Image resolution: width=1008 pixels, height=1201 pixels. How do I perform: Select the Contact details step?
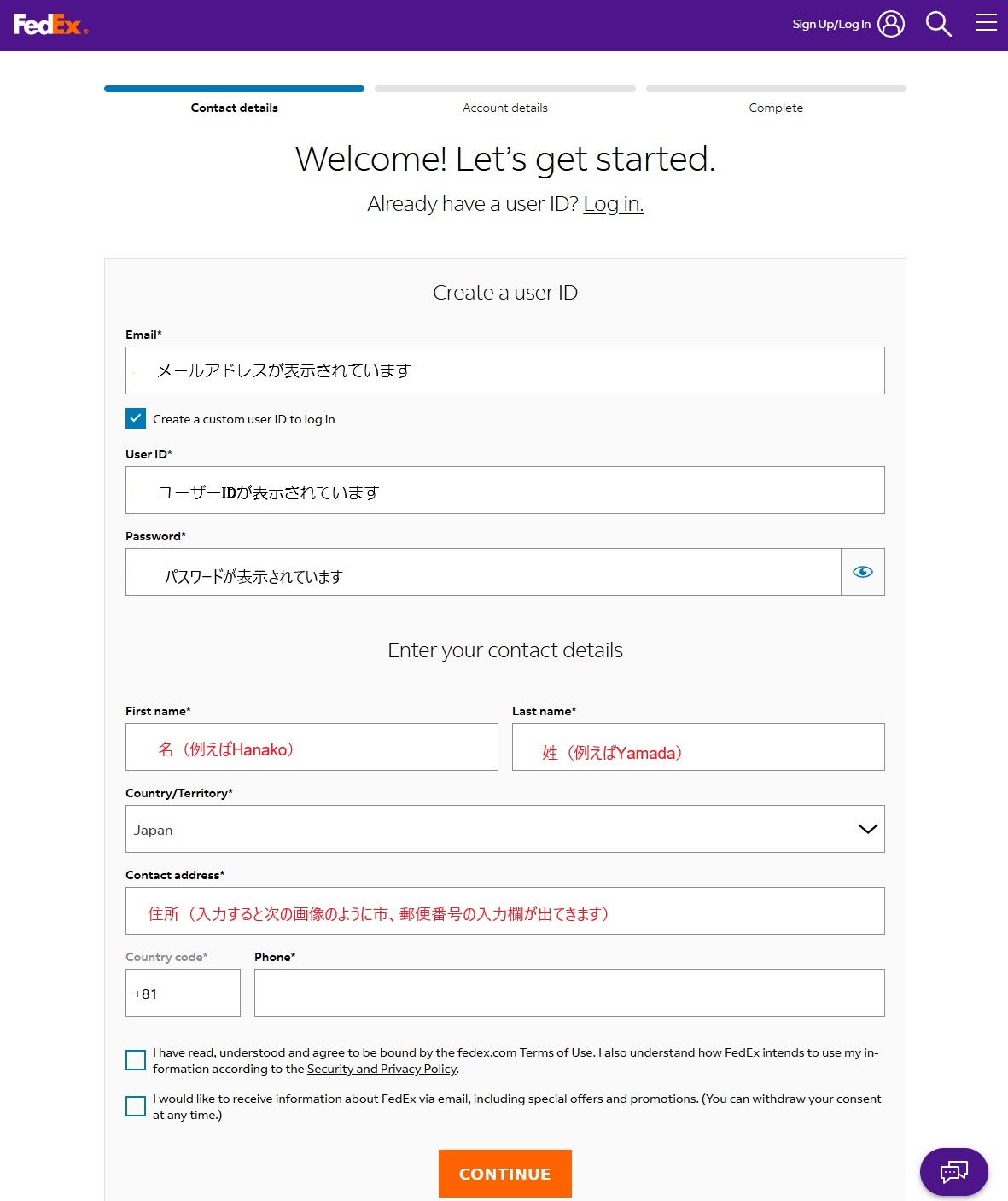(x=234, y=108)
